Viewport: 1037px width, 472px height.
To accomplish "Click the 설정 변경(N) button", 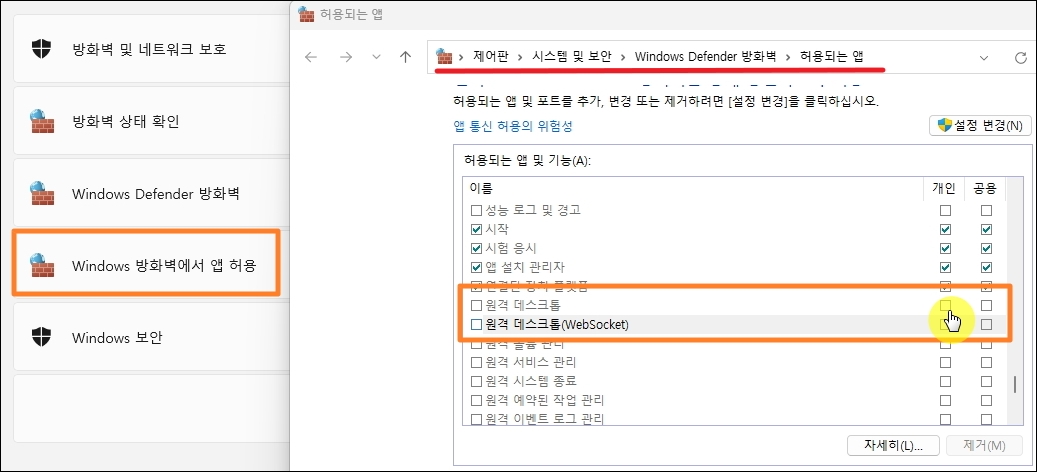I will 980,125.
